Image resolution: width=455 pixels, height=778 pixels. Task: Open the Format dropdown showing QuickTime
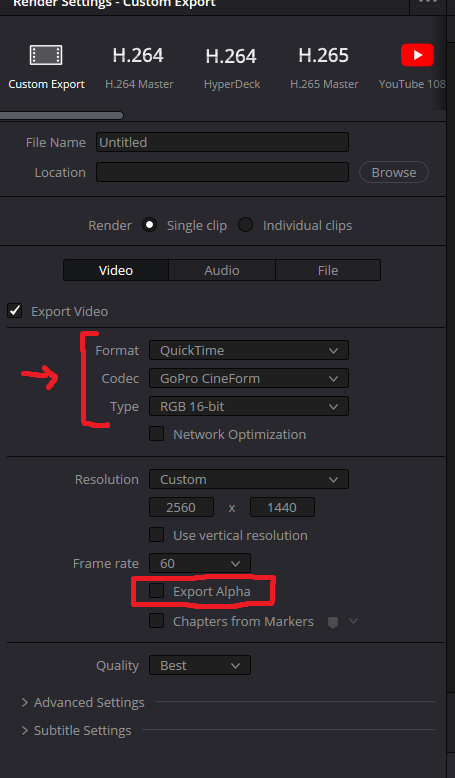coord(249,350)
